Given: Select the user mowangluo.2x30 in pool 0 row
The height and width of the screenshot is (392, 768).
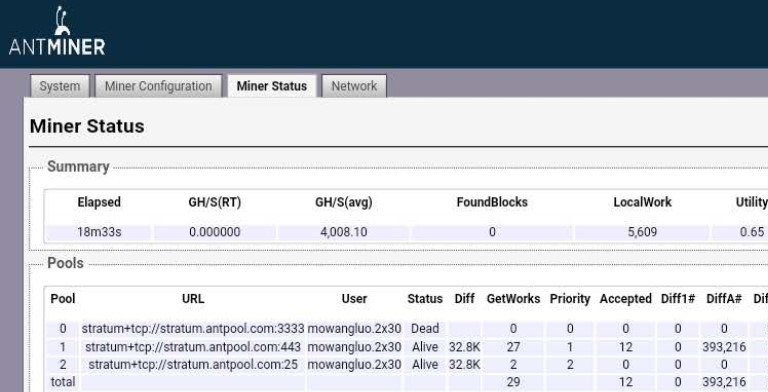Looking at the screenshot, I should click(x=354, y=328).
